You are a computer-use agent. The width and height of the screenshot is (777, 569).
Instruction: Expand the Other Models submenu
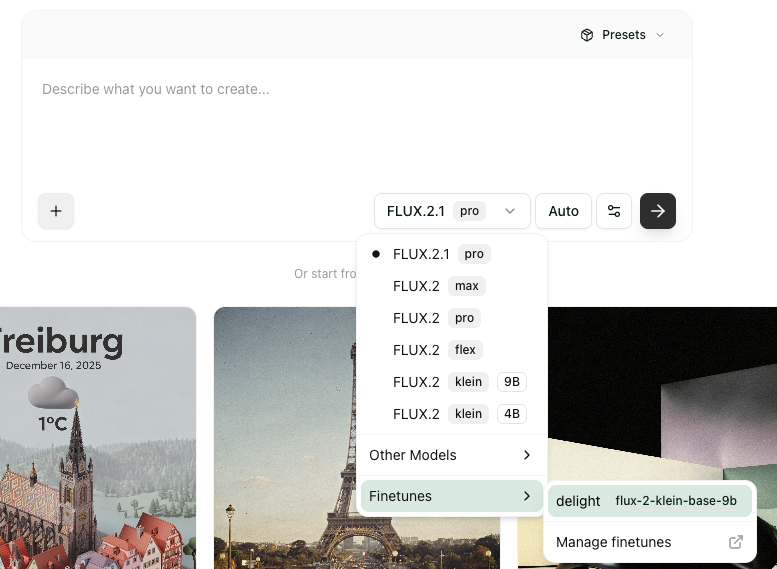(x=451, y=455)
